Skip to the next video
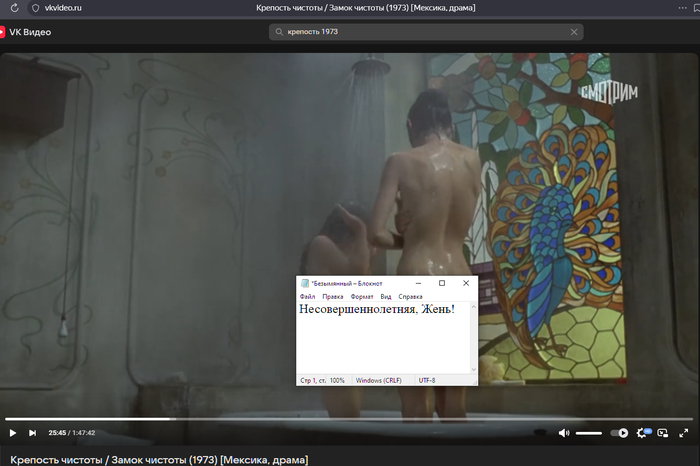Image resolution: width=700 pixels, height=466 pixels. tap(32, 433)
